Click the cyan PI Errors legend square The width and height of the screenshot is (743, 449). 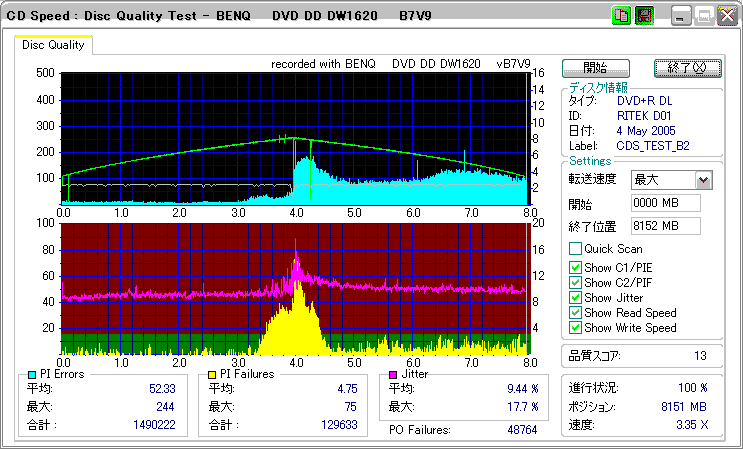pyautogui.click(x=32, y=374)
